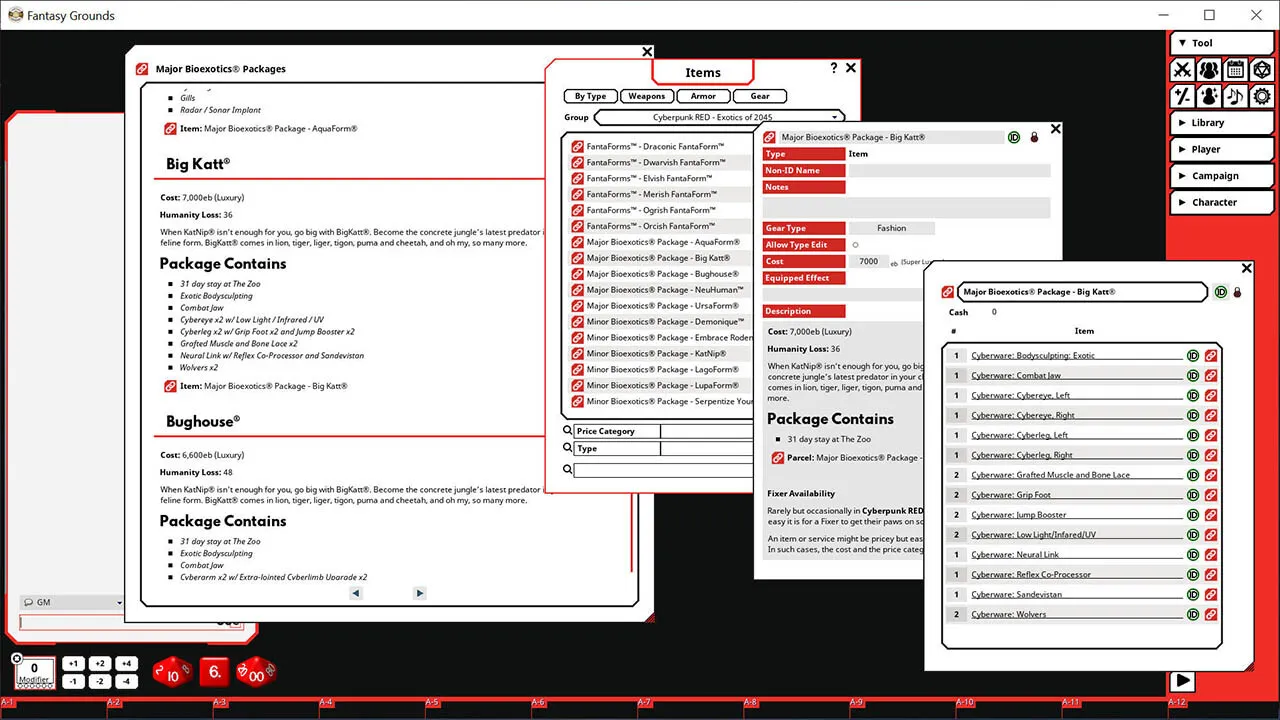Toggle lock icon in Big Katt item window
Viewport: 1280px width, 720px height.
[x=1034, y=137]
